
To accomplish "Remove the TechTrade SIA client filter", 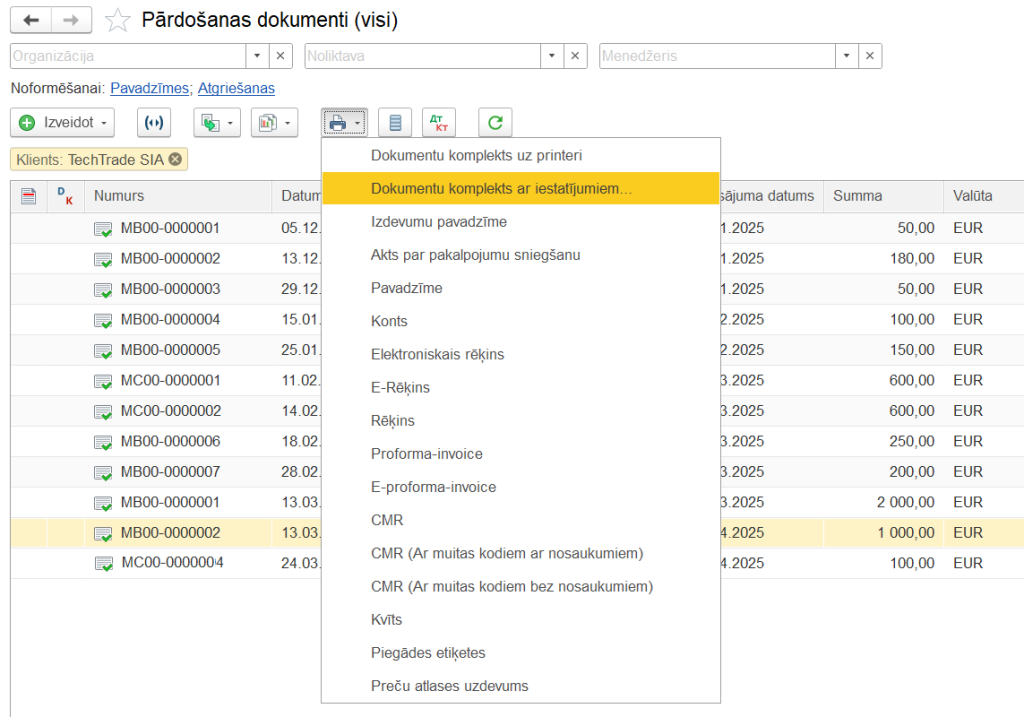I will click(176, 159).
